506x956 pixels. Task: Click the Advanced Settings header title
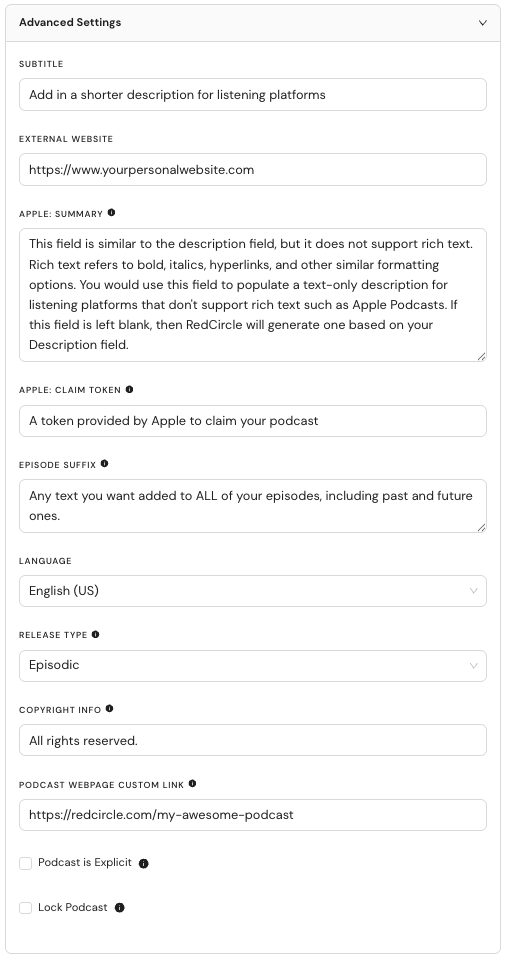click(x=70, y=23)
